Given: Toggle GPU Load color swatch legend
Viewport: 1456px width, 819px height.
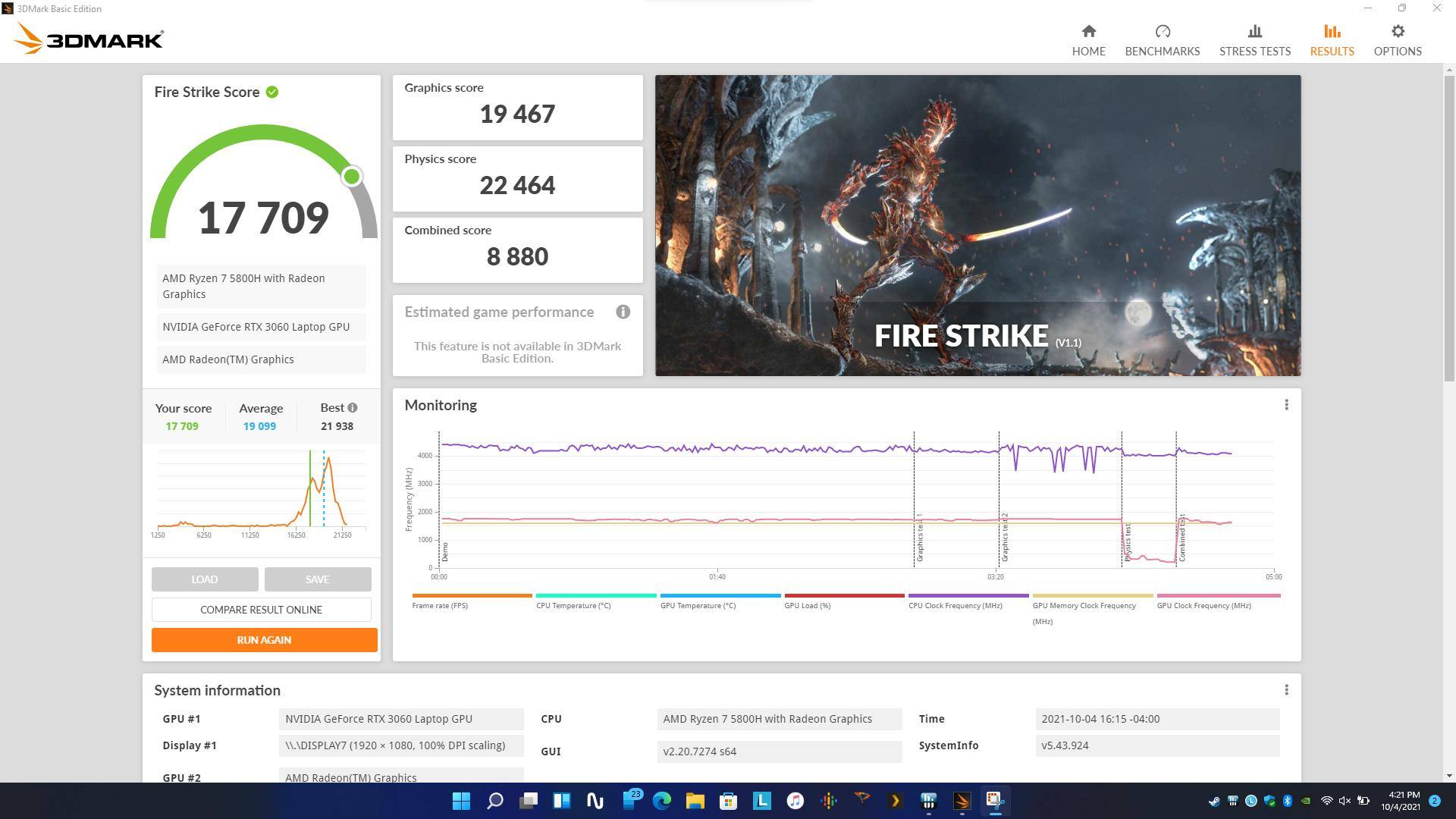Looking at the screenshot, I should pos(844,596).
